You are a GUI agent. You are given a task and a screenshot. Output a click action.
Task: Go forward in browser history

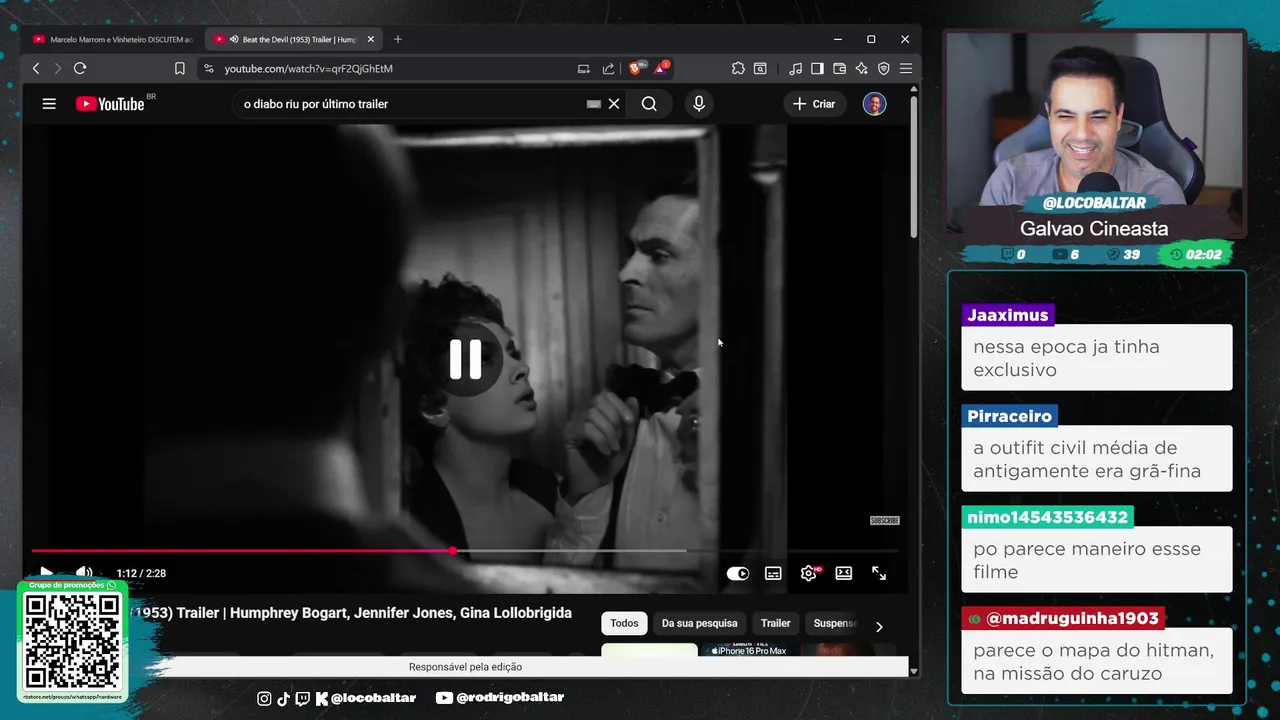pyautogui.click(x=57, y=68)
